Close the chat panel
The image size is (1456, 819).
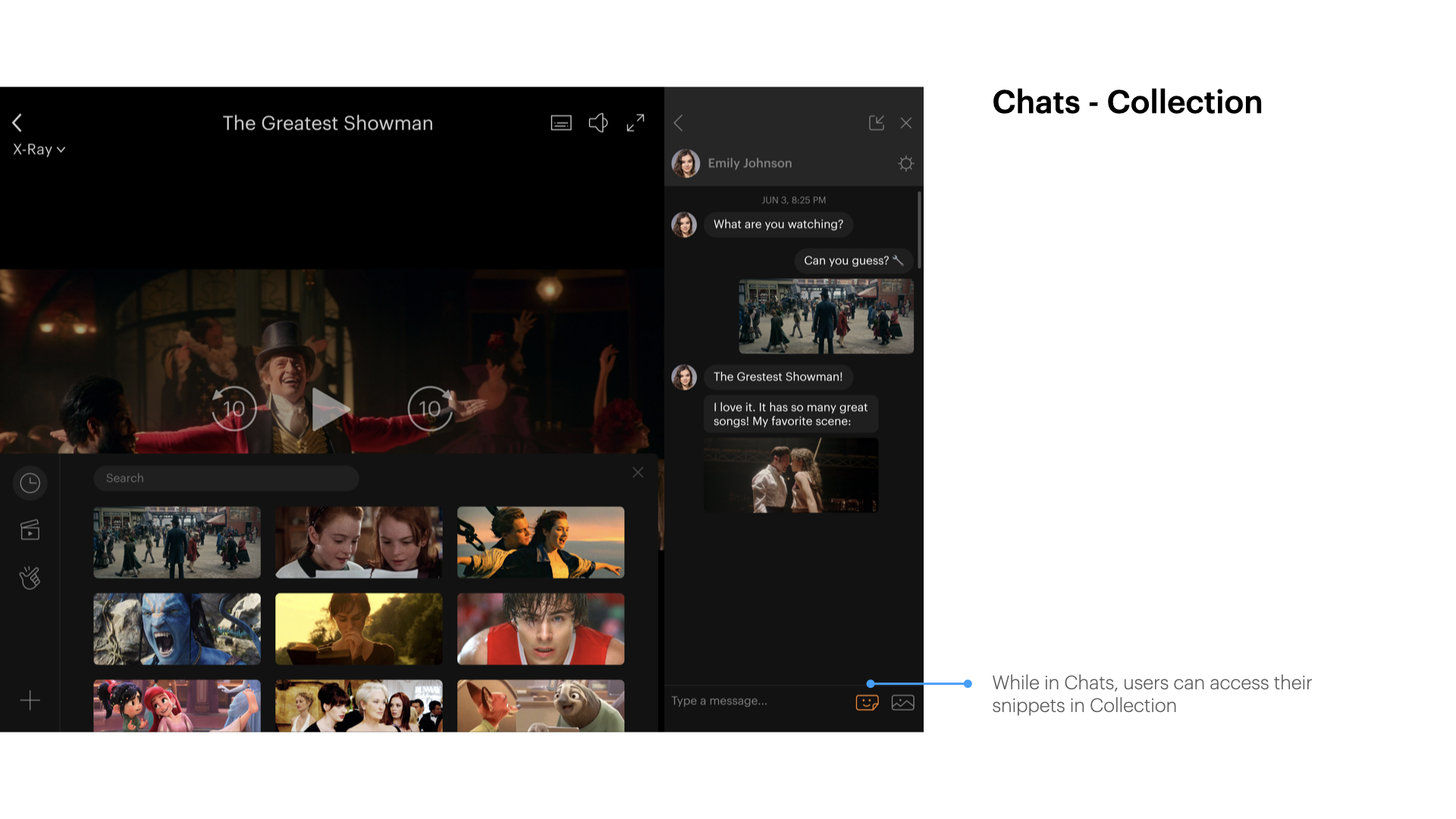coord(906,123)
